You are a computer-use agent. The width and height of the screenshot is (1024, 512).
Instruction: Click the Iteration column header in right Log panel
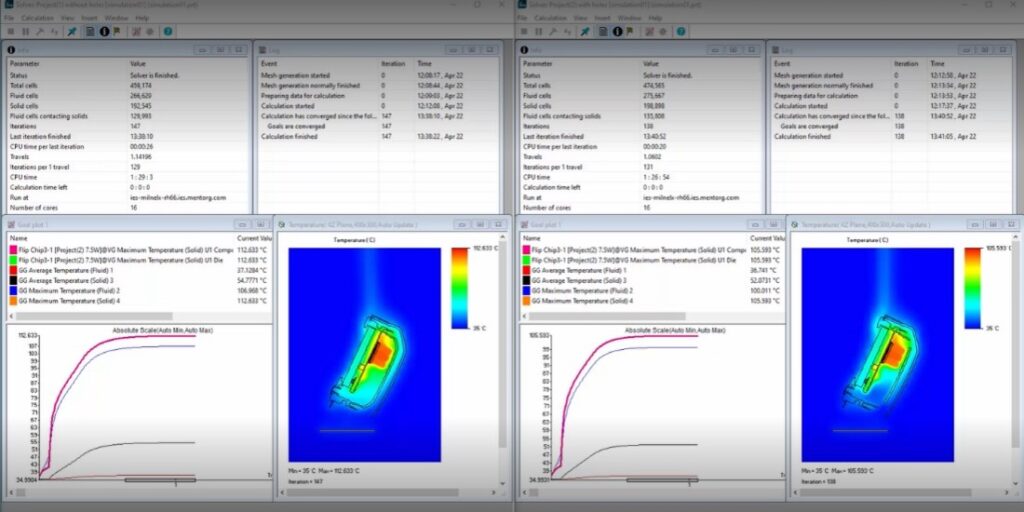905,64
